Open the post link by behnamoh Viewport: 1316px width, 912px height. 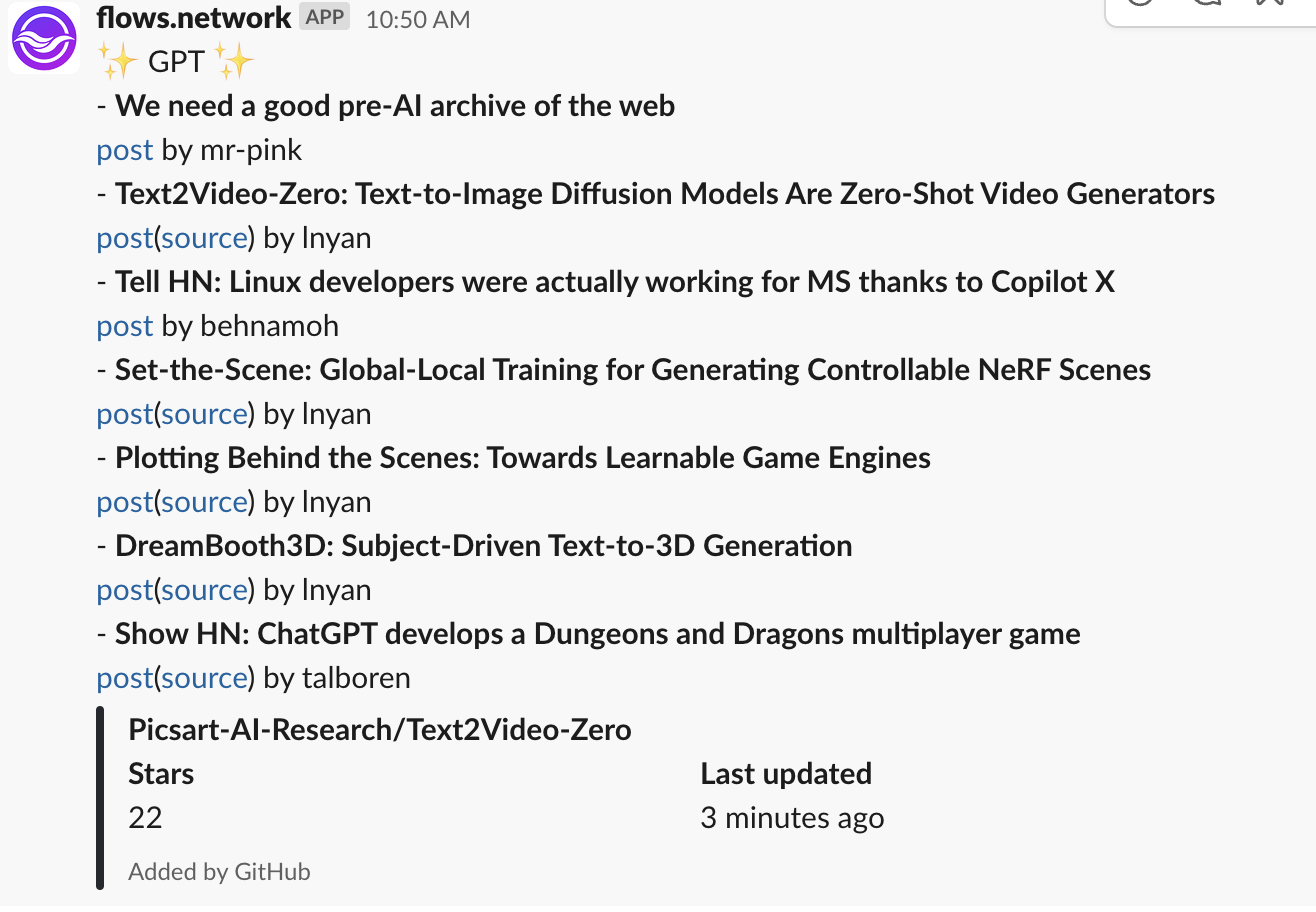pyautogui.click(x=125, y=326)
